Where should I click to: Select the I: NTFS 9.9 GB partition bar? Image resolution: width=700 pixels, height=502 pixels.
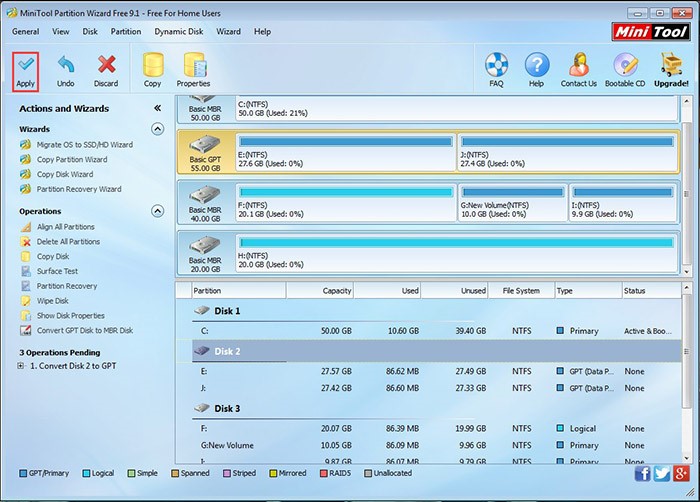click(622, 202)
